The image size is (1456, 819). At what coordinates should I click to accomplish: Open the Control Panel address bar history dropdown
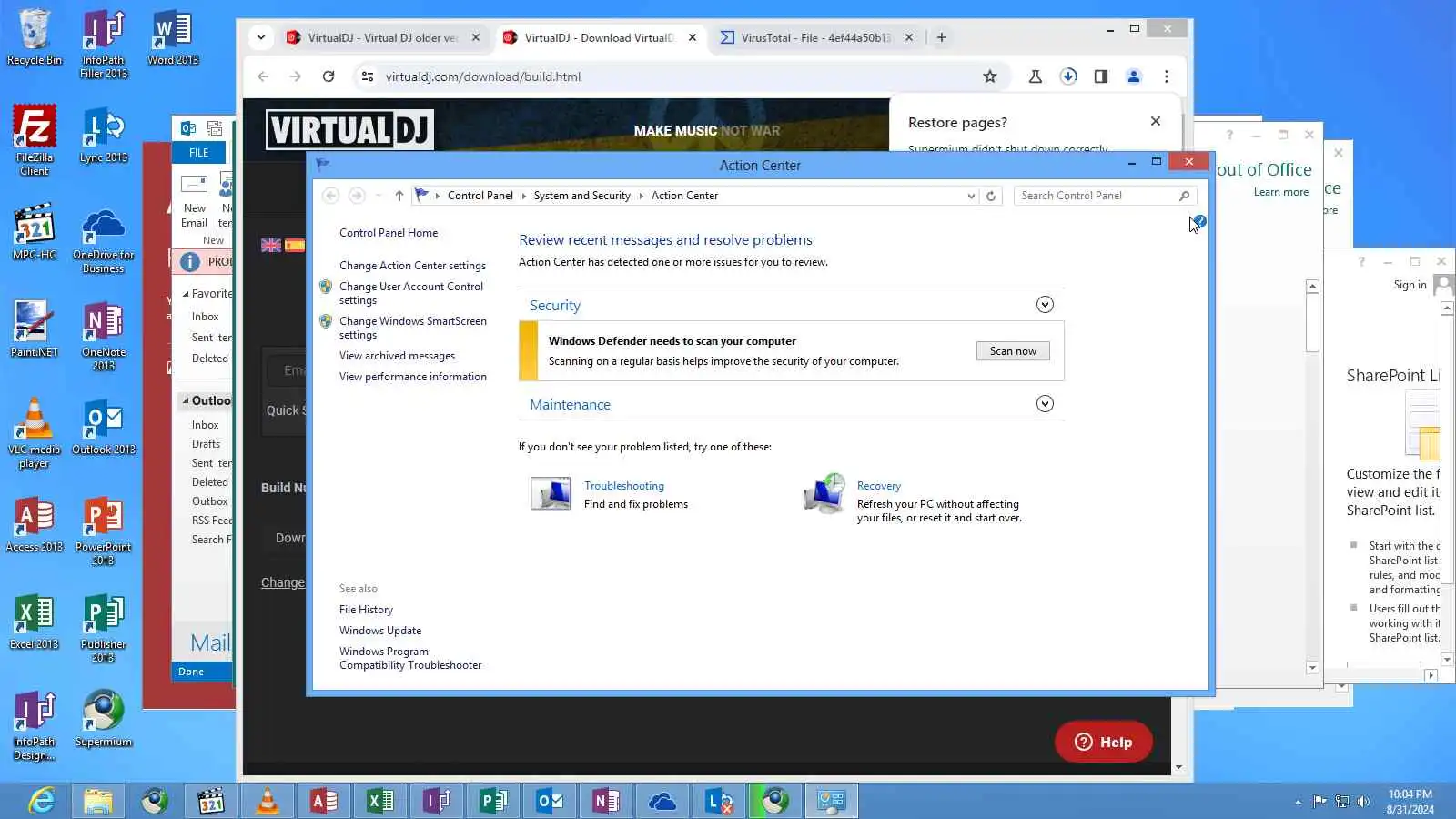[971, 196]
